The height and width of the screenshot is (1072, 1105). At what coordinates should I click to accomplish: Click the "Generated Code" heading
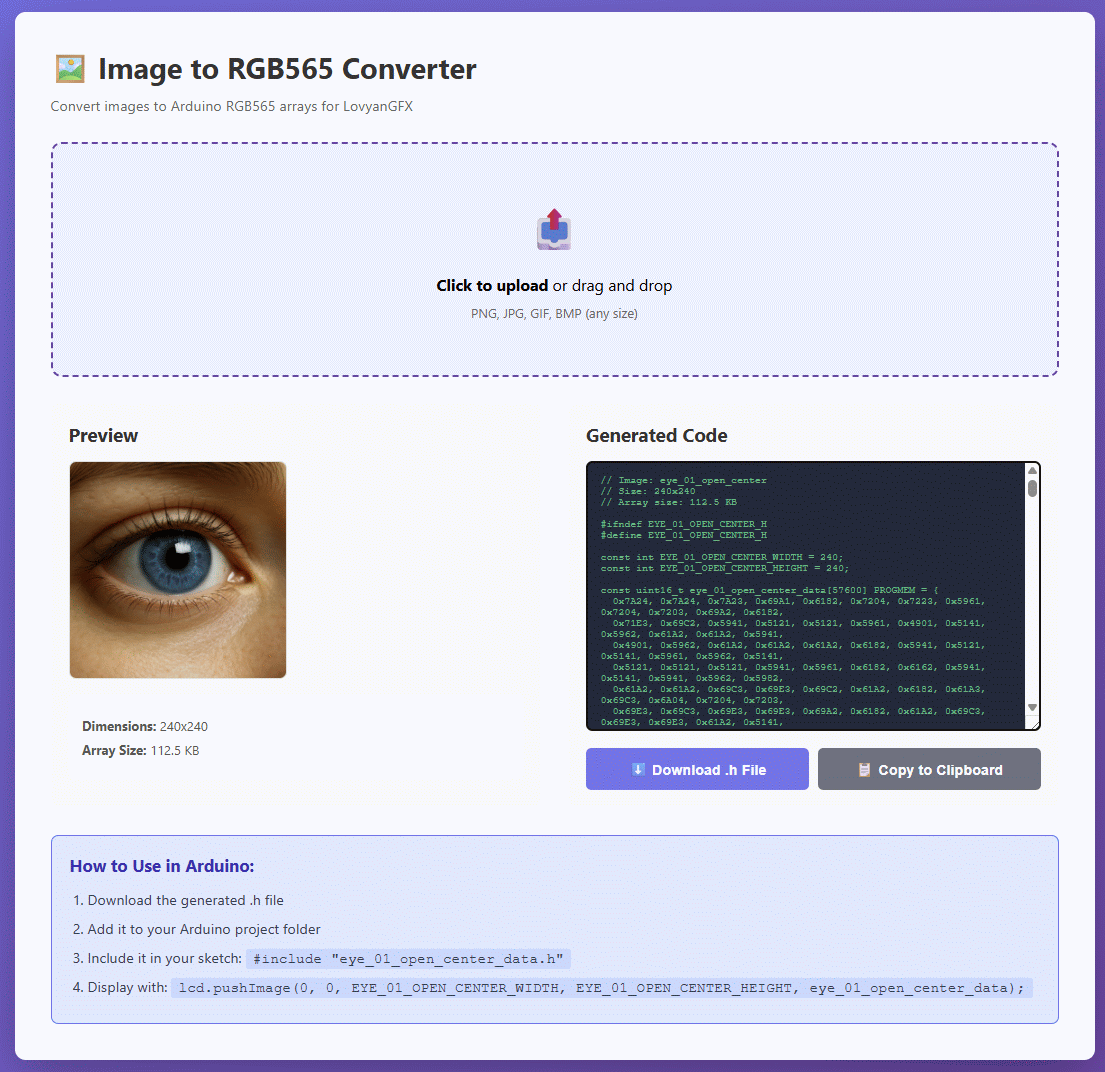(x=656, y=436)
